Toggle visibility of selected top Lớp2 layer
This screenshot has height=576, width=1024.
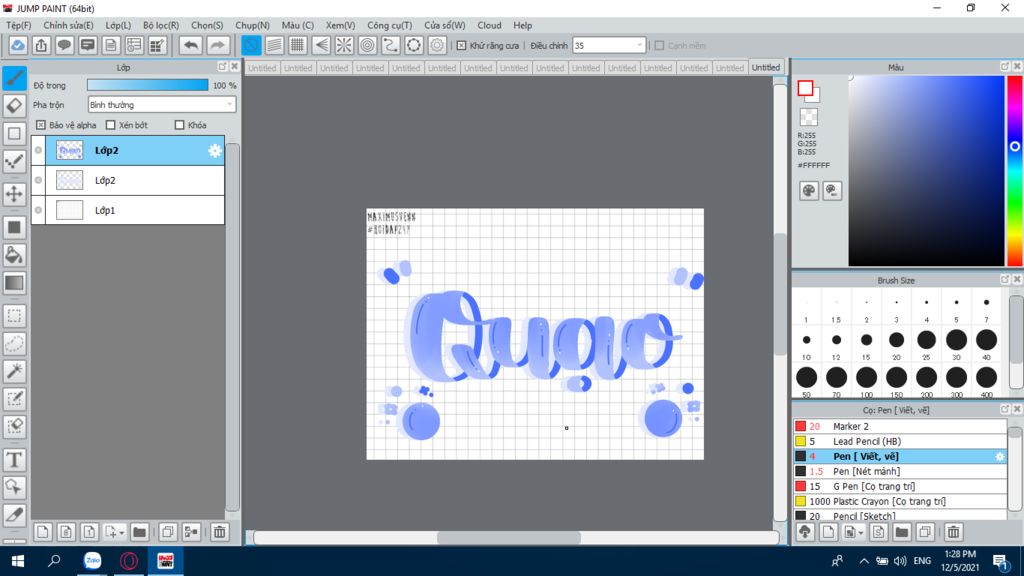39,150
